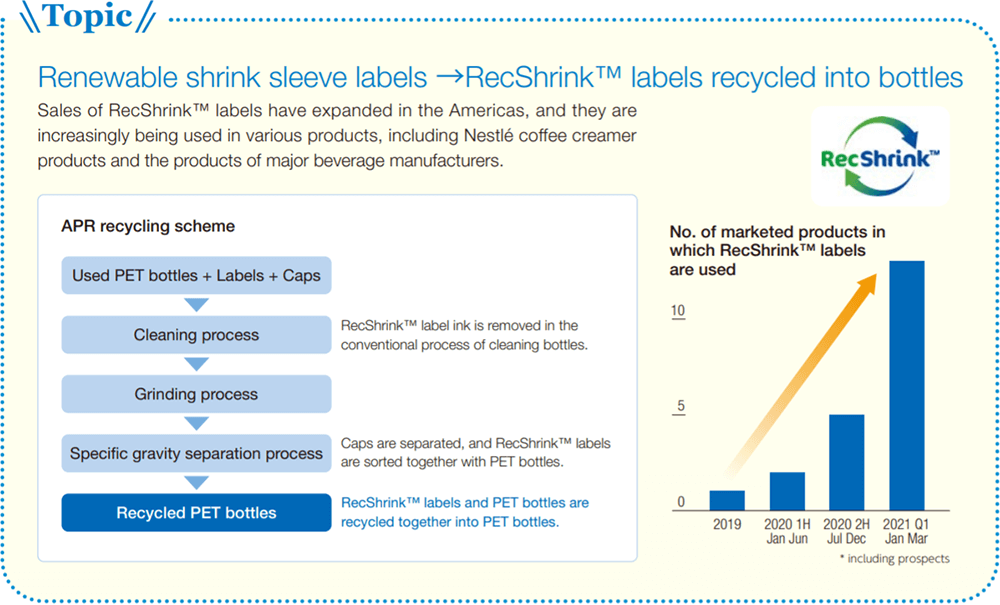Click the 2020 2H Jul Dec bar

tap(846, 462)
